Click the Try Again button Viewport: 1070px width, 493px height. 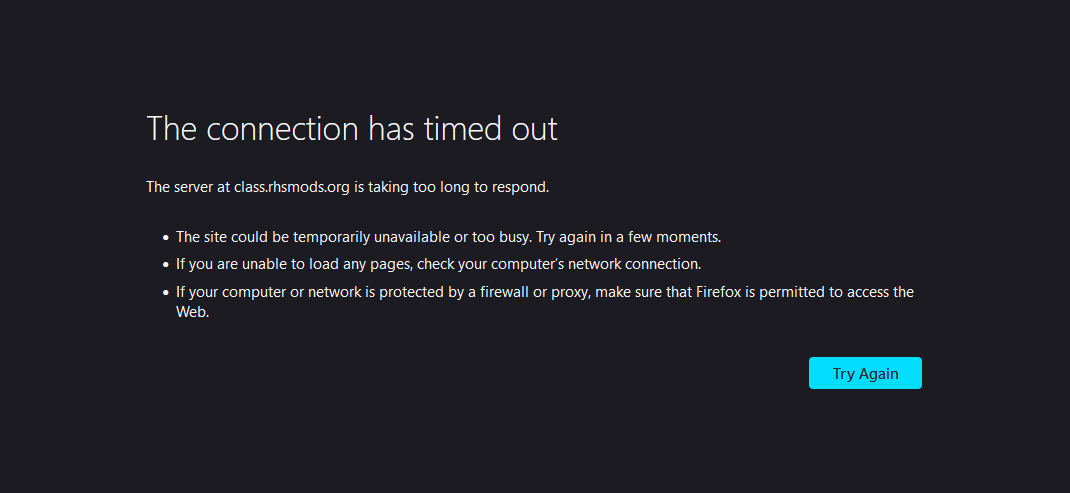865,373
